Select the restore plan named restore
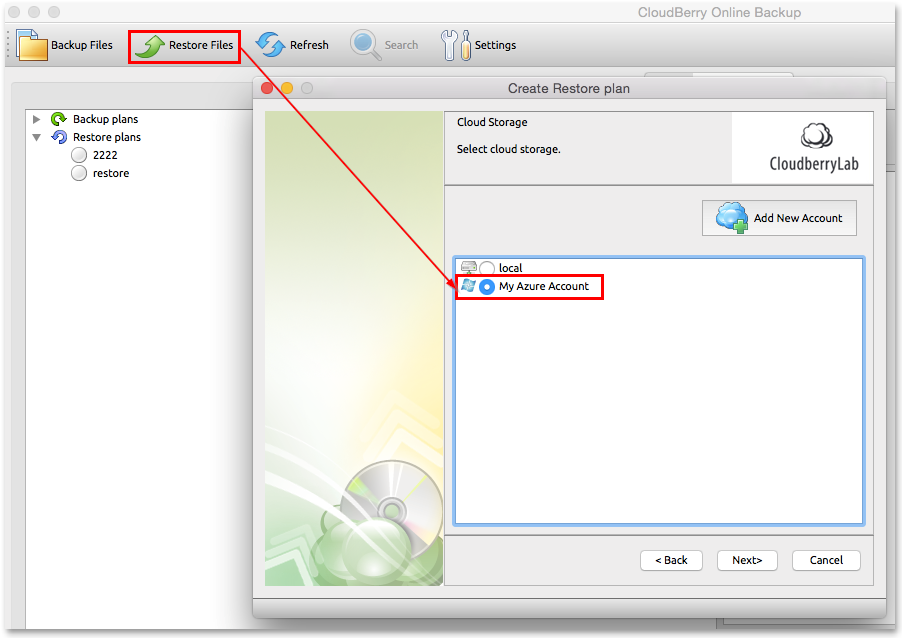The image size is (902, 638). [x=79, y=173]
